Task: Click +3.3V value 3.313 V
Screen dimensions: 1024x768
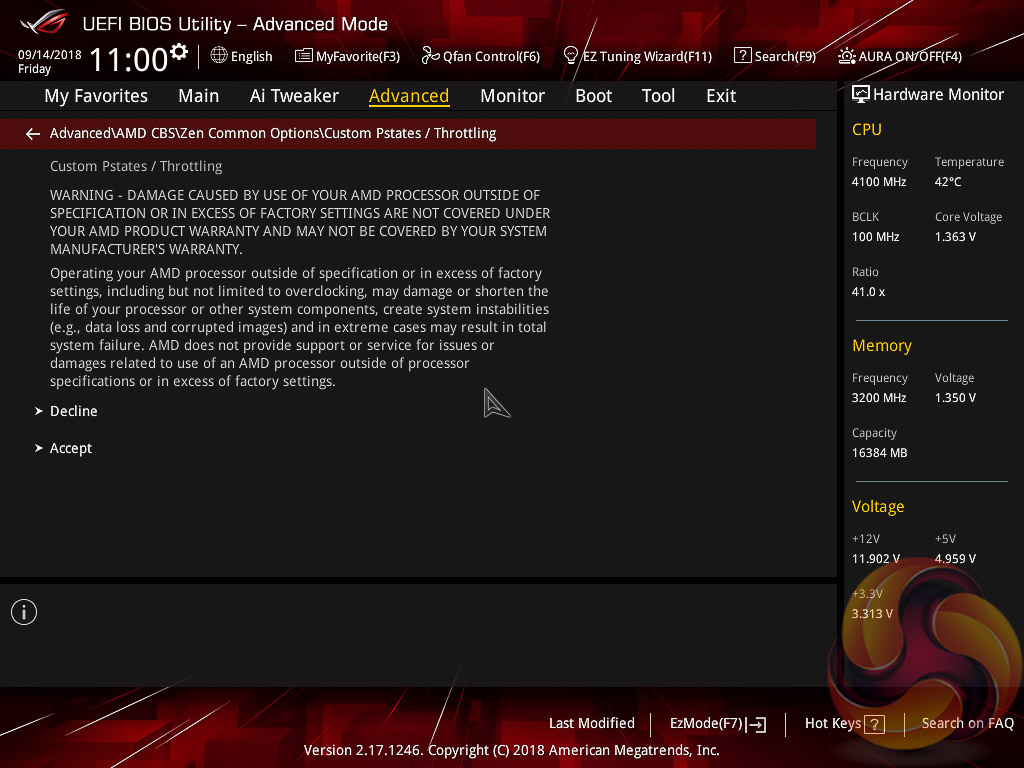Action: [x=872, y=614]
